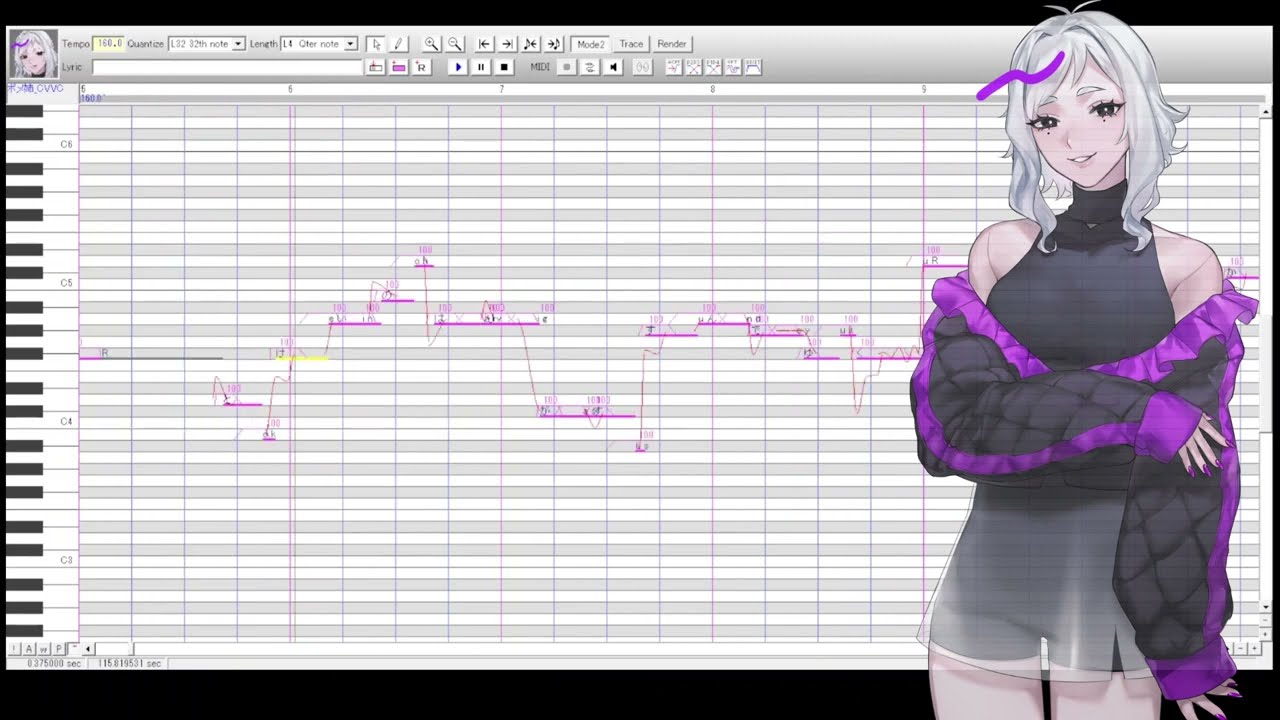Jump to the end with the right-bar arrow

507,44
